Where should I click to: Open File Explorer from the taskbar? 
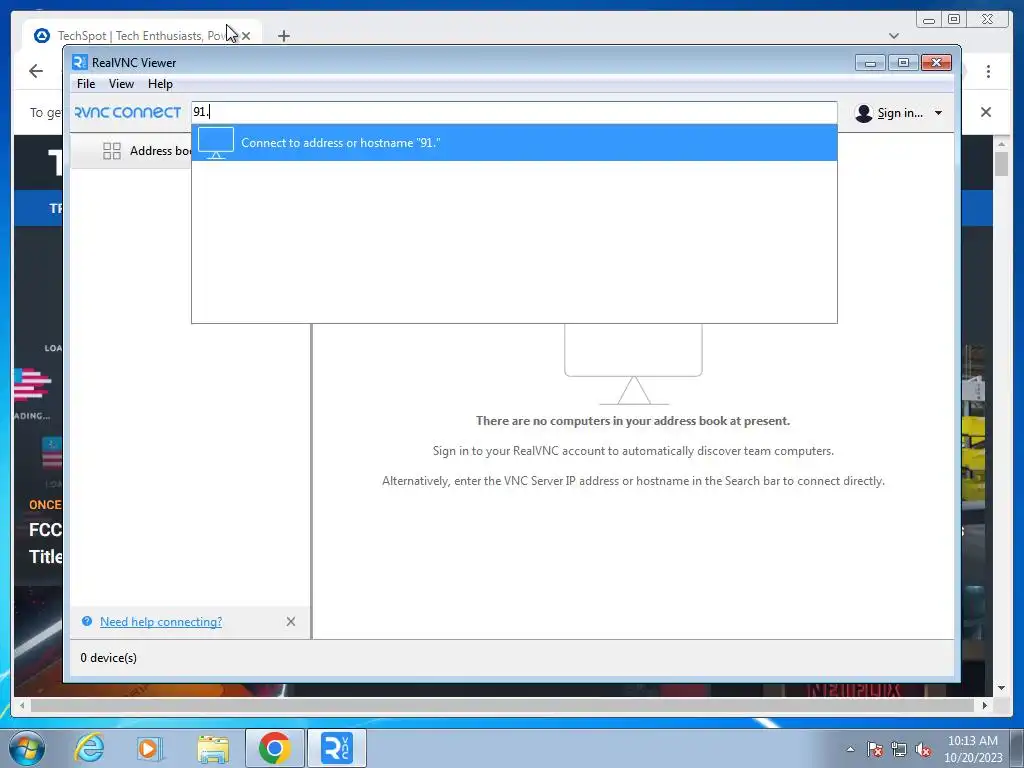pyautogui.click(x=213, y=748)
